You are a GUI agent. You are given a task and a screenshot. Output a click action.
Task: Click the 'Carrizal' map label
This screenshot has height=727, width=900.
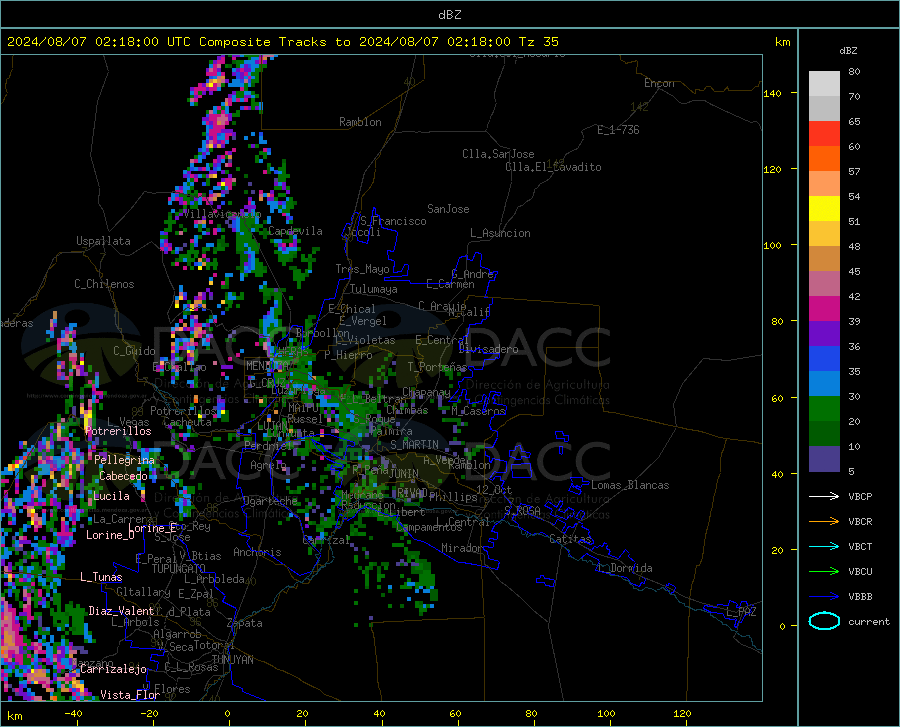[x=326, y=540]
